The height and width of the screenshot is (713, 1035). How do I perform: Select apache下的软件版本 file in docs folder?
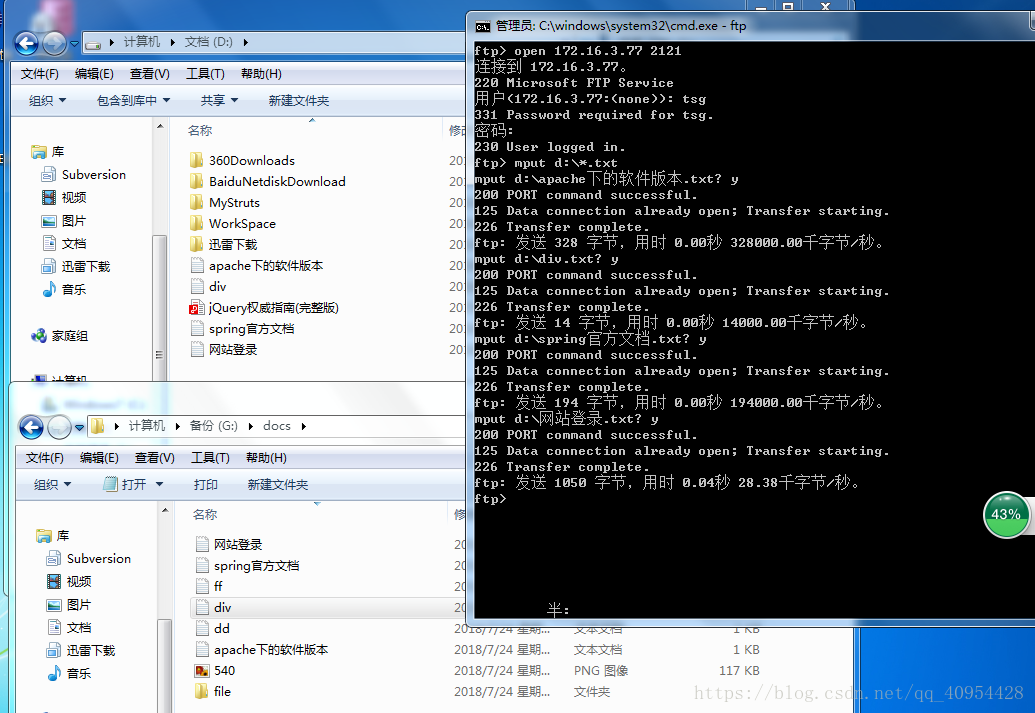[x=261, y=650]
